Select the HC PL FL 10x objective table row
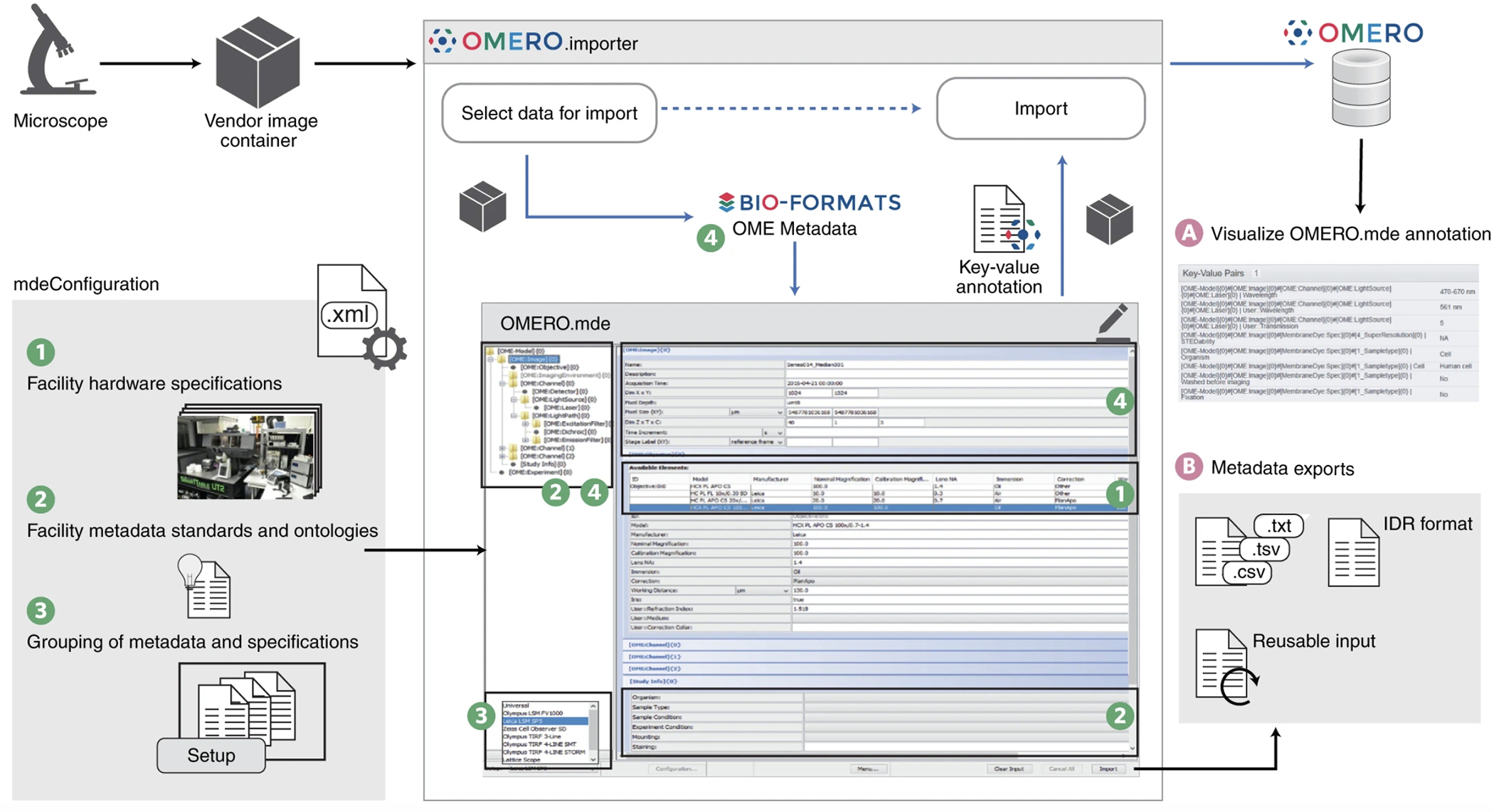The width and height of the screenshot is (1494, 812). tap(879, 493)
